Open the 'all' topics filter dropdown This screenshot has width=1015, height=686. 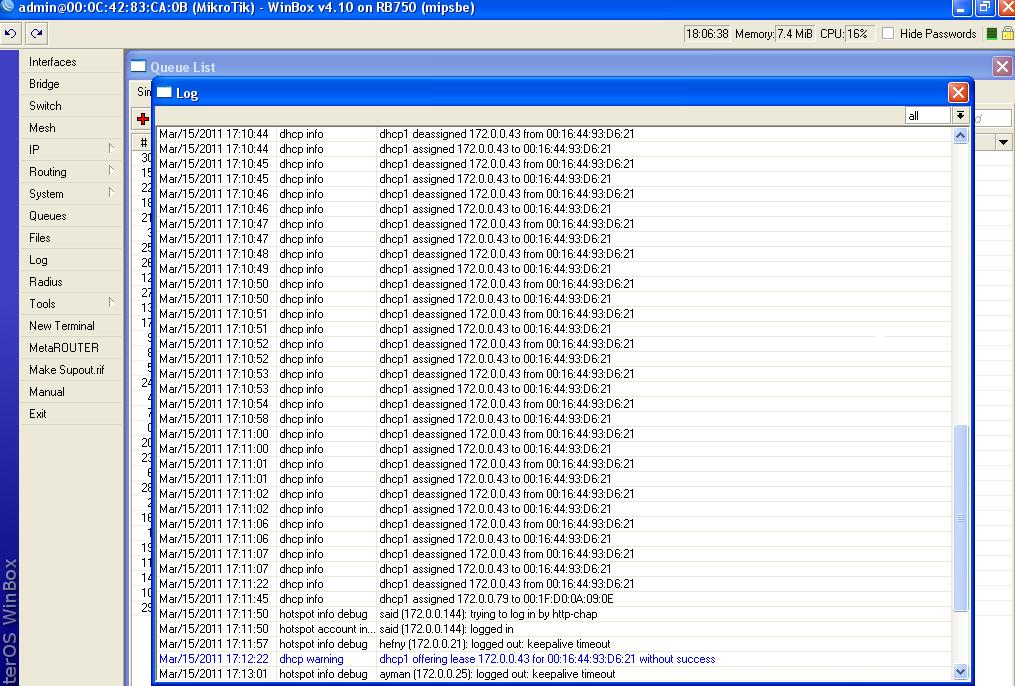[960, 116]
